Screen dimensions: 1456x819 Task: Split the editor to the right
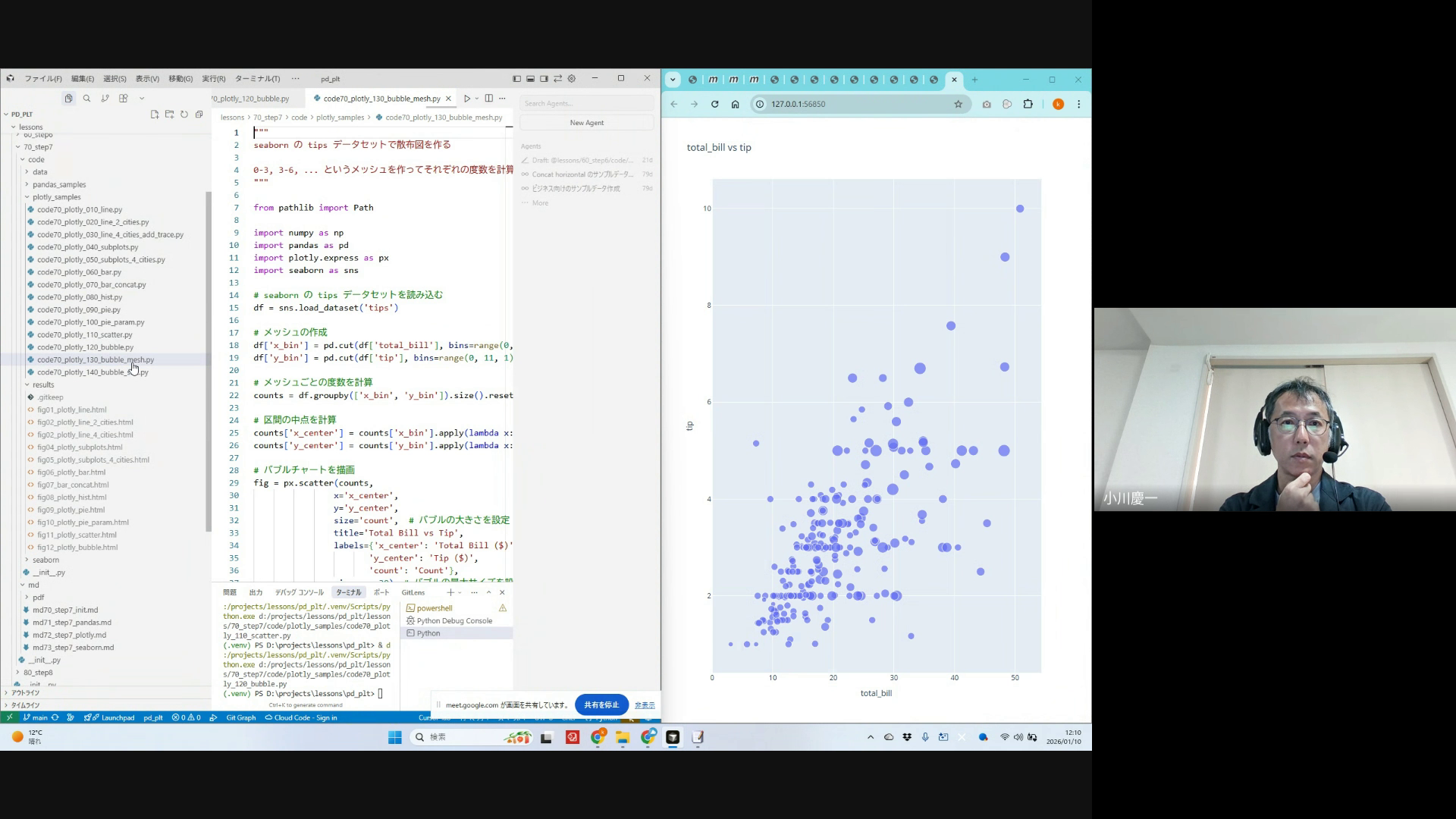click(x=489, y=99)
